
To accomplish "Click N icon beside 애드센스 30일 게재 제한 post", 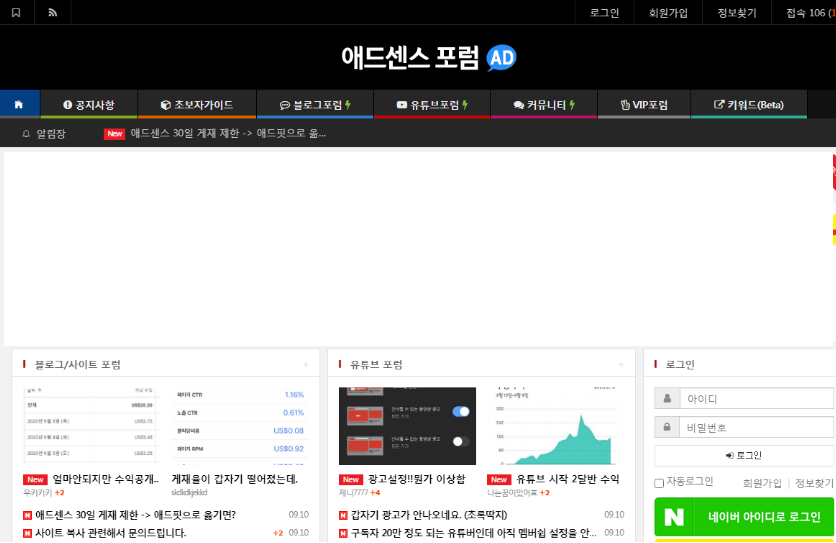I will pos(27,515).
